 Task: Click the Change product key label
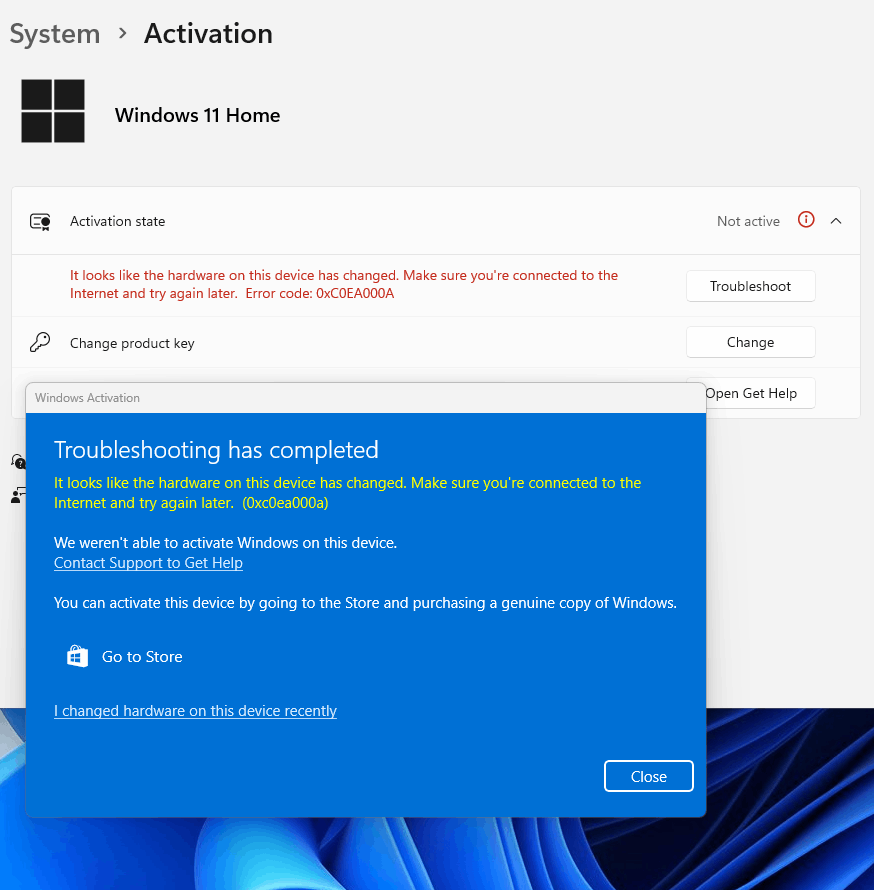click(132, 343)
